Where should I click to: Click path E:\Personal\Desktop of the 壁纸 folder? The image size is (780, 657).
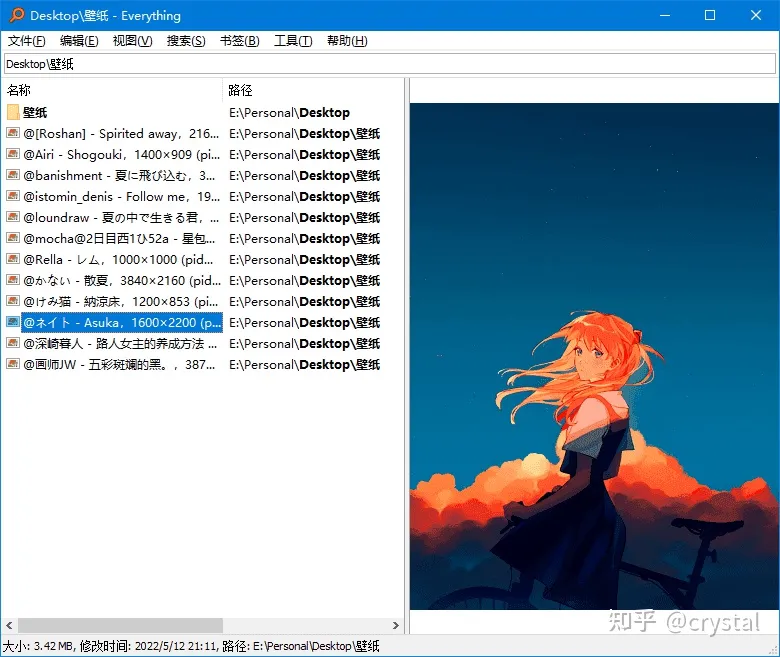(x=290, y=113)
